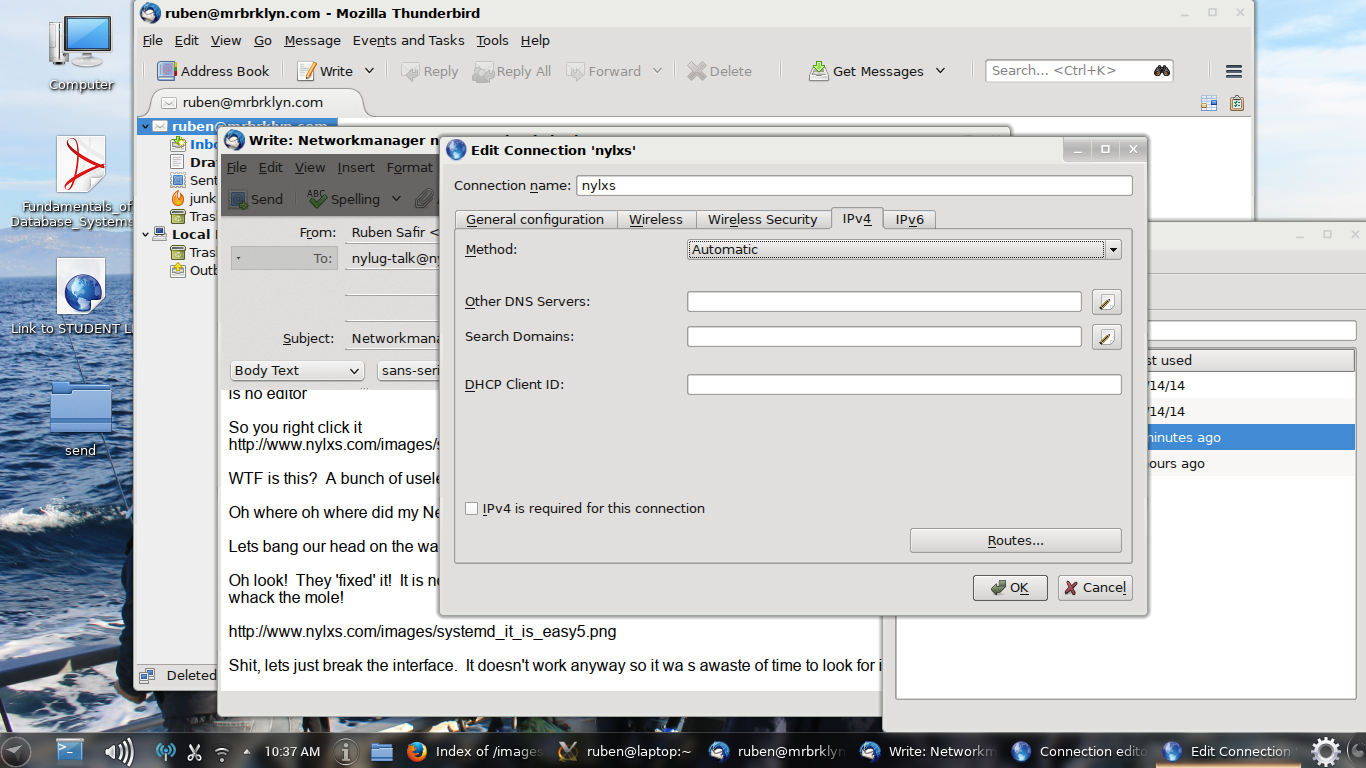Launch Firefox from the taskbar
This screenshot has height=768, width=1366.
point(417,751)
